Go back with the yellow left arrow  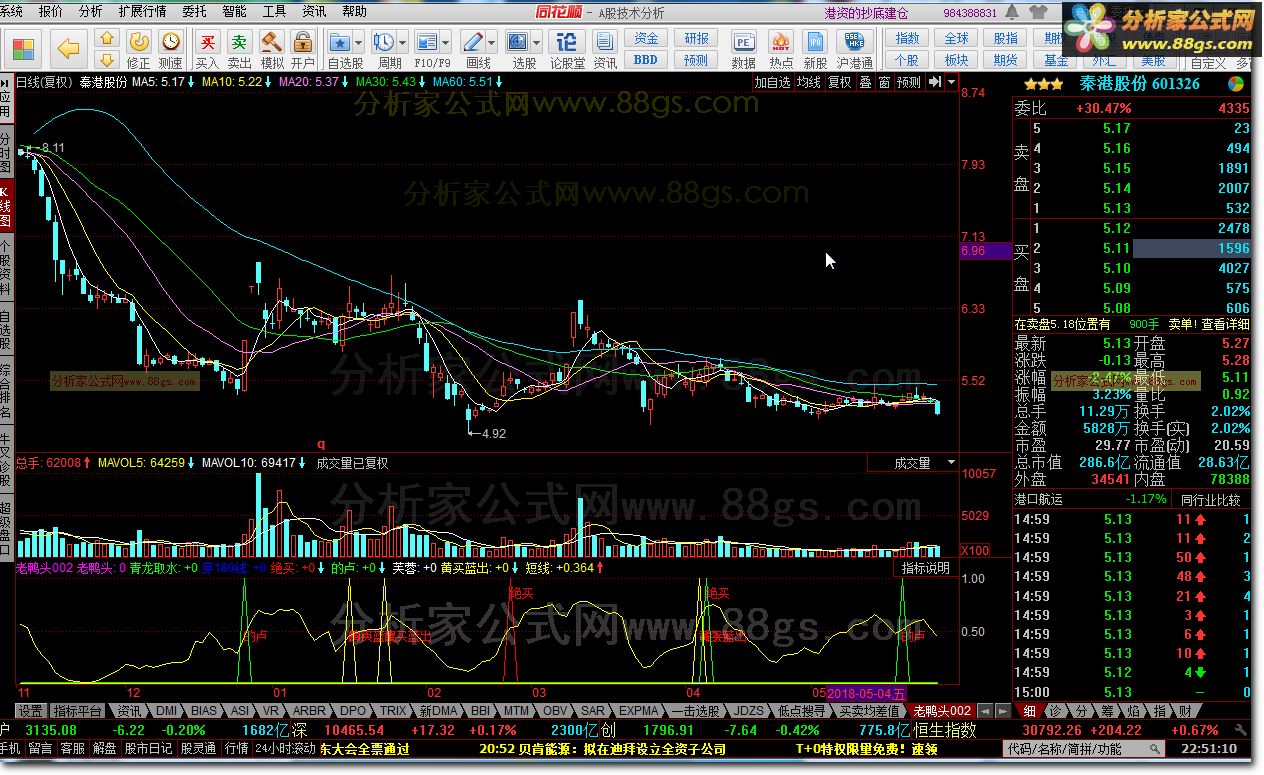point(68,48)
